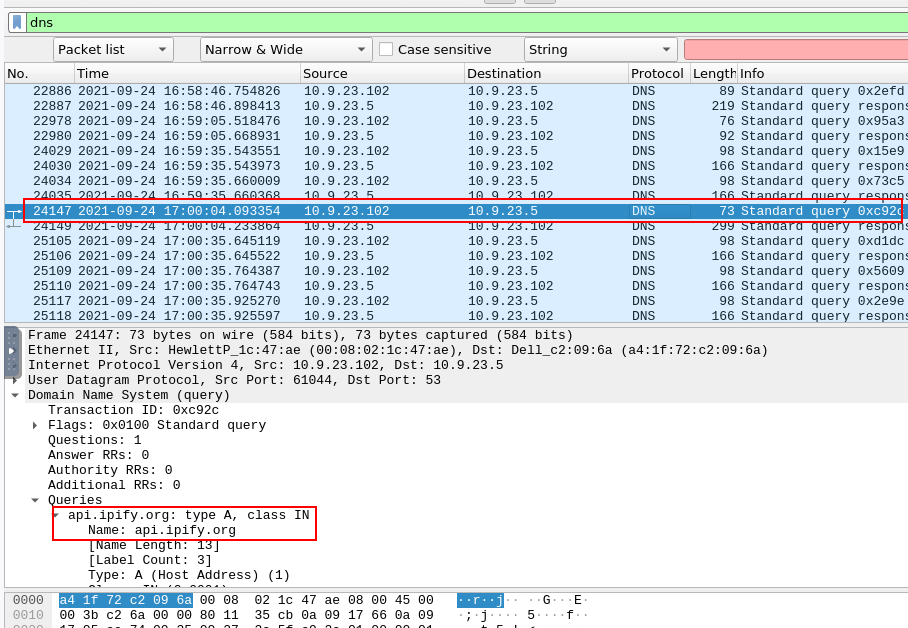The image size is (908, 628).
Task: Toggle the Case sensitive checkbox
Action: [386, 49]
